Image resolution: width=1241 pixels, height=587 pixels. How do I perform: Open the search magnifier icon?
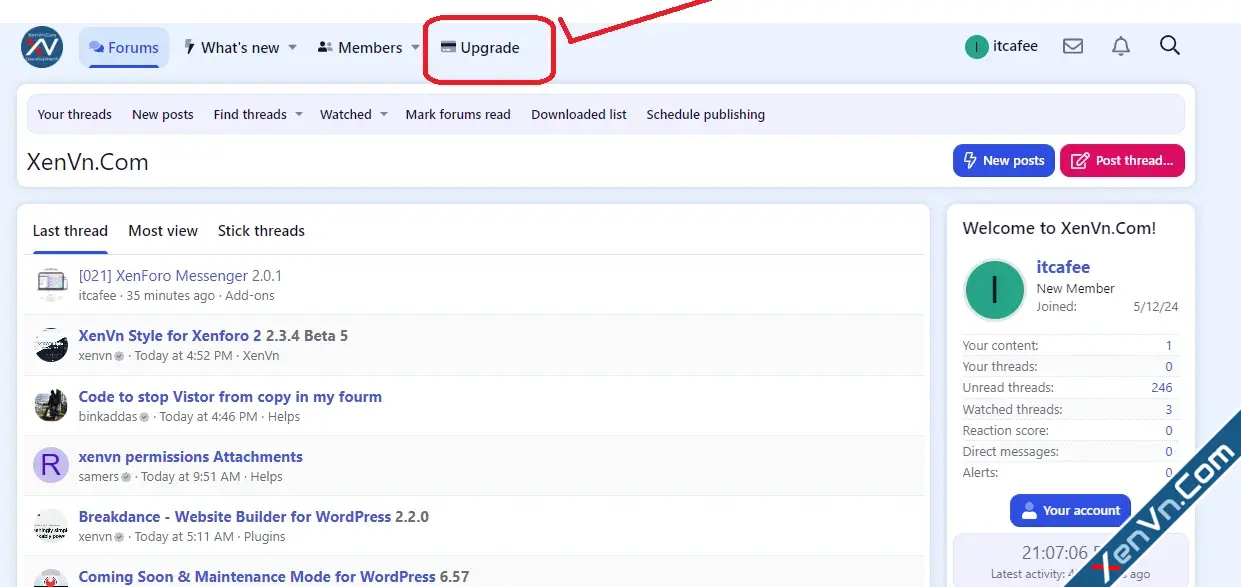pos(1169,46)
